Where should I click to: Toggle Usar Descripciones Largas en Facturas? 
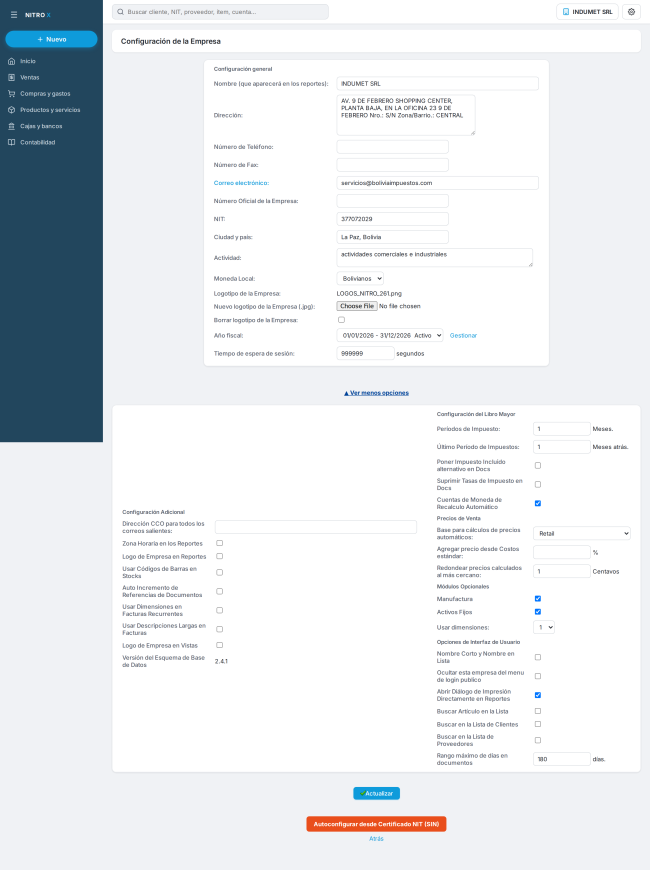coord(220,629)
